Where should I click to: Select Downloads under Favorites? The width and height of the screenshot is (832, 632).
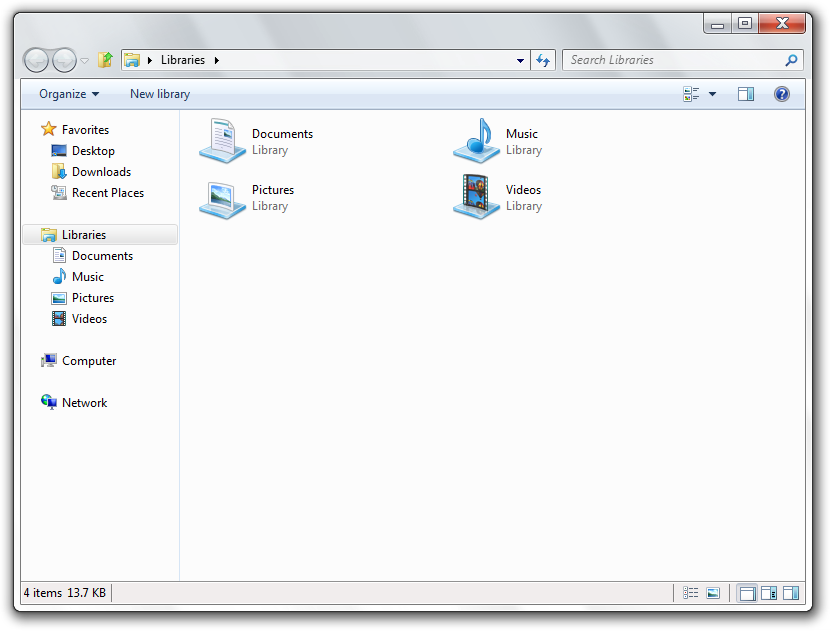101,172
